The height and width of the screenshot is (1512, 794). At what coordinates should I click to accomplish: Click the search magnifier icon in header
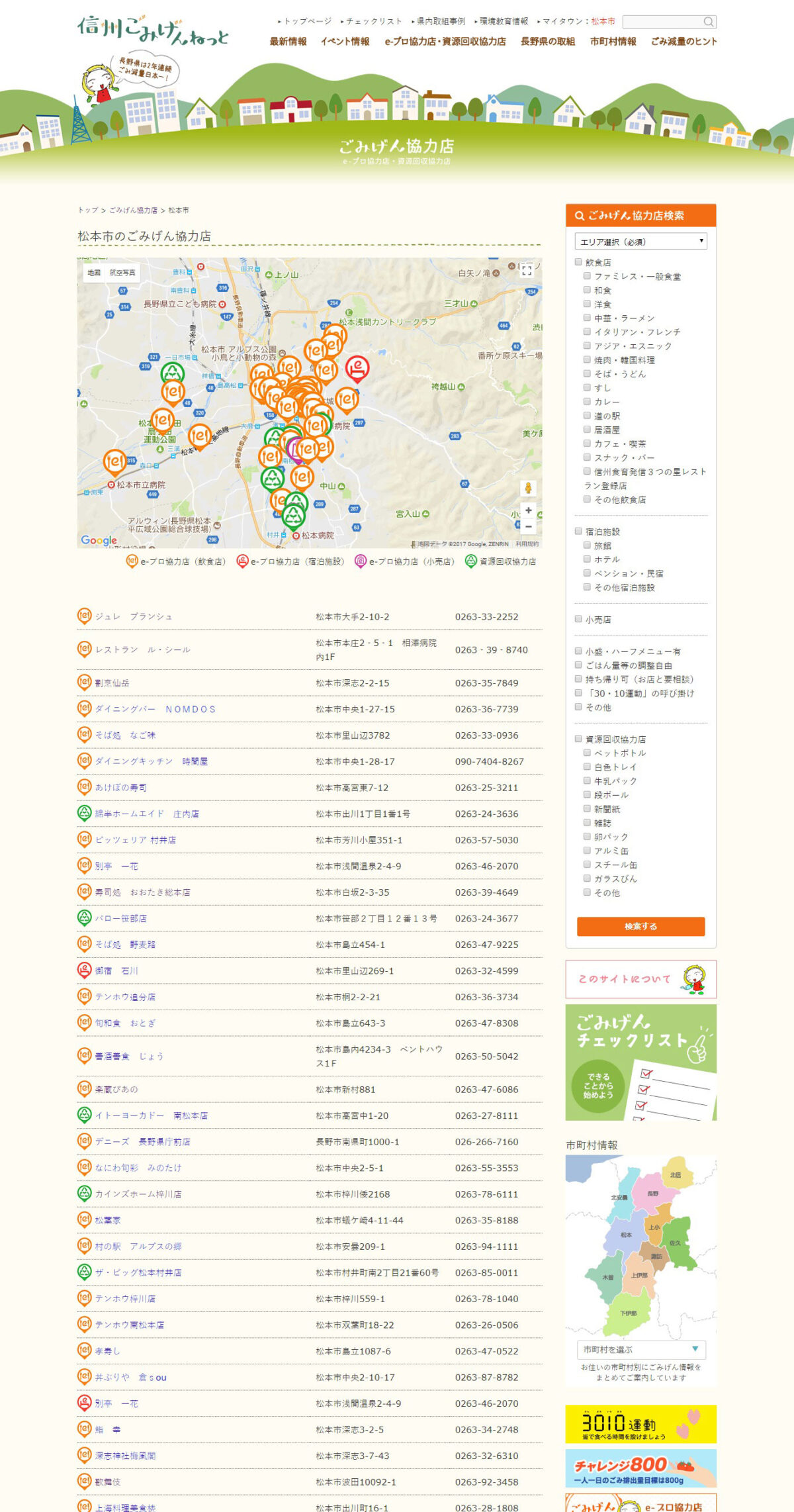[708, 22]
